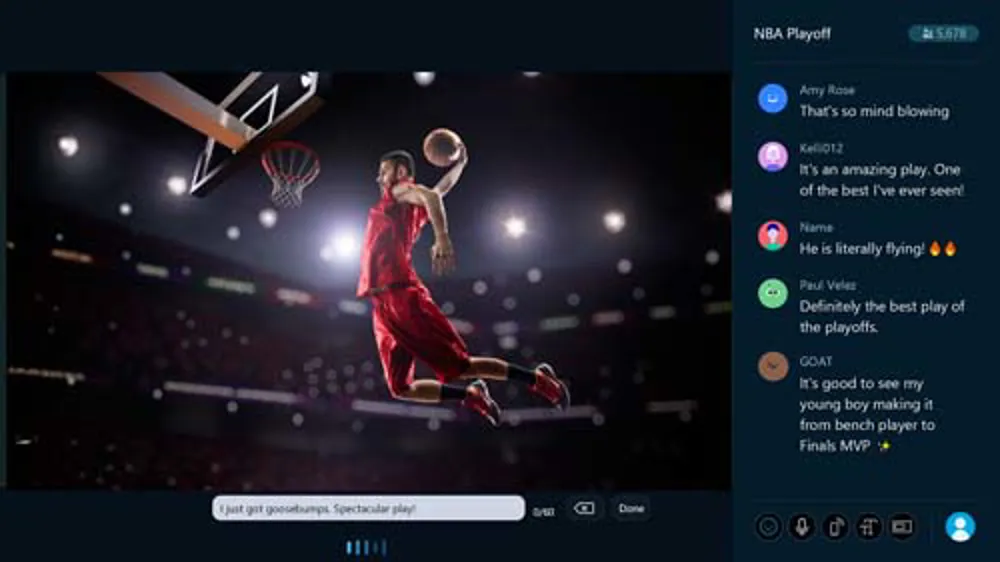The image size is (1000, 562).
Task: Click the emoji smiley icon
Action: pos(768,526)
